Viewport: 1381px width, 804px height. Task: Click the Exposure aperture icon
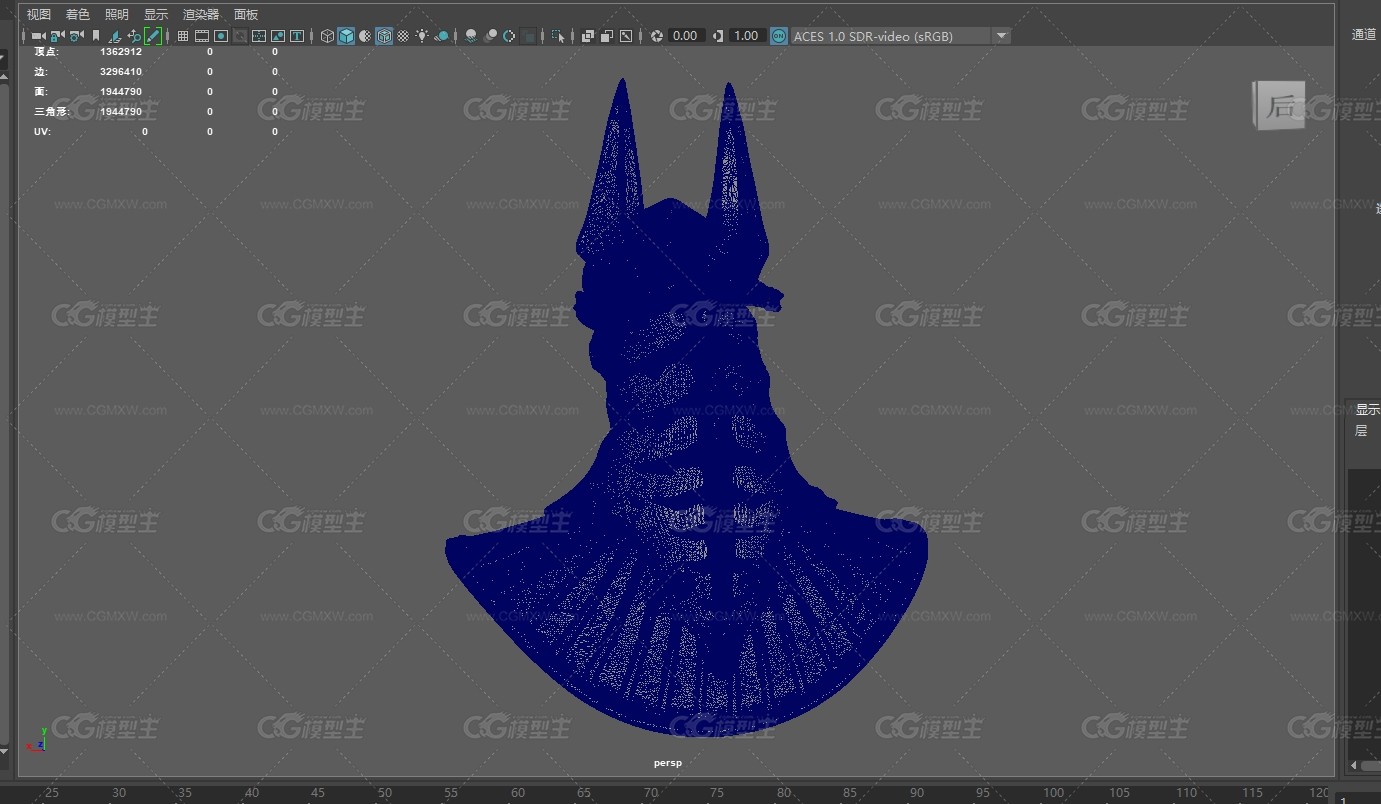point(656,36)
